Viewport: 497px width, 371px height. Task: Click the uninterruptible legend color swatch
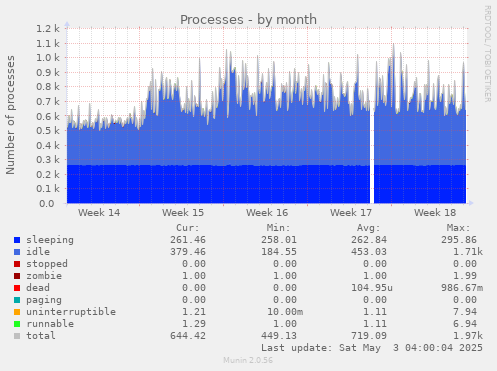[x=17, y=312]
